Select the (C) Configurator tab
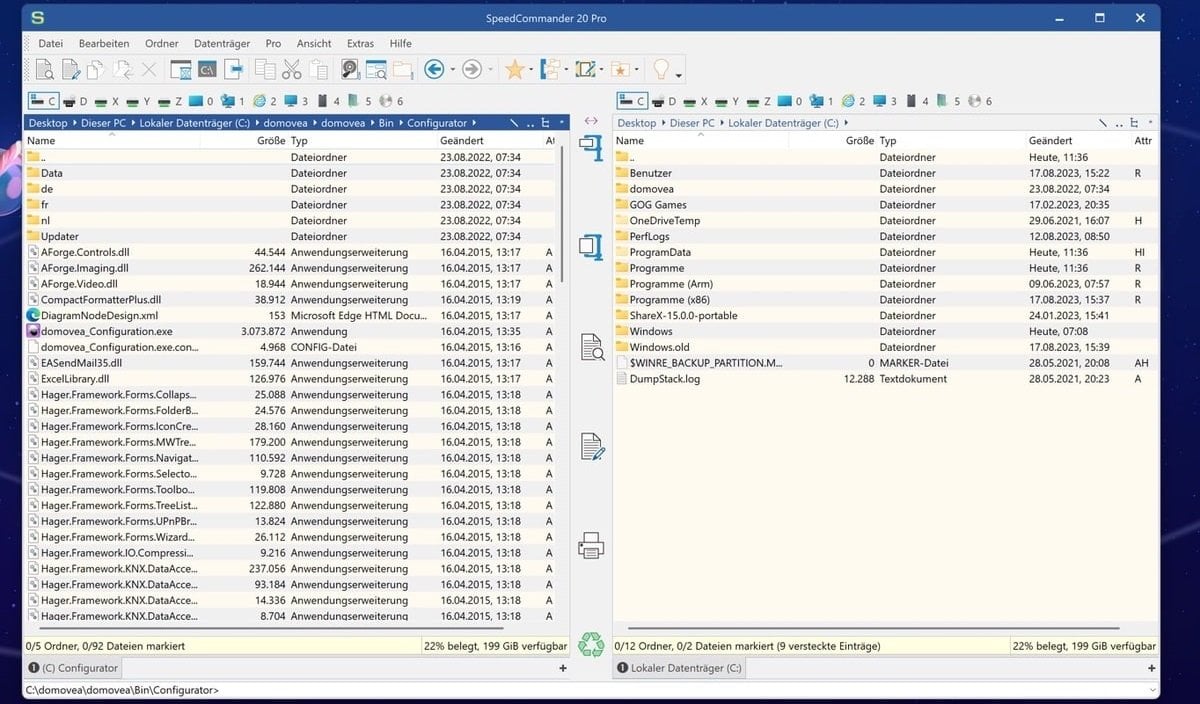This screenshot has height=704, width=1200. 73,668
